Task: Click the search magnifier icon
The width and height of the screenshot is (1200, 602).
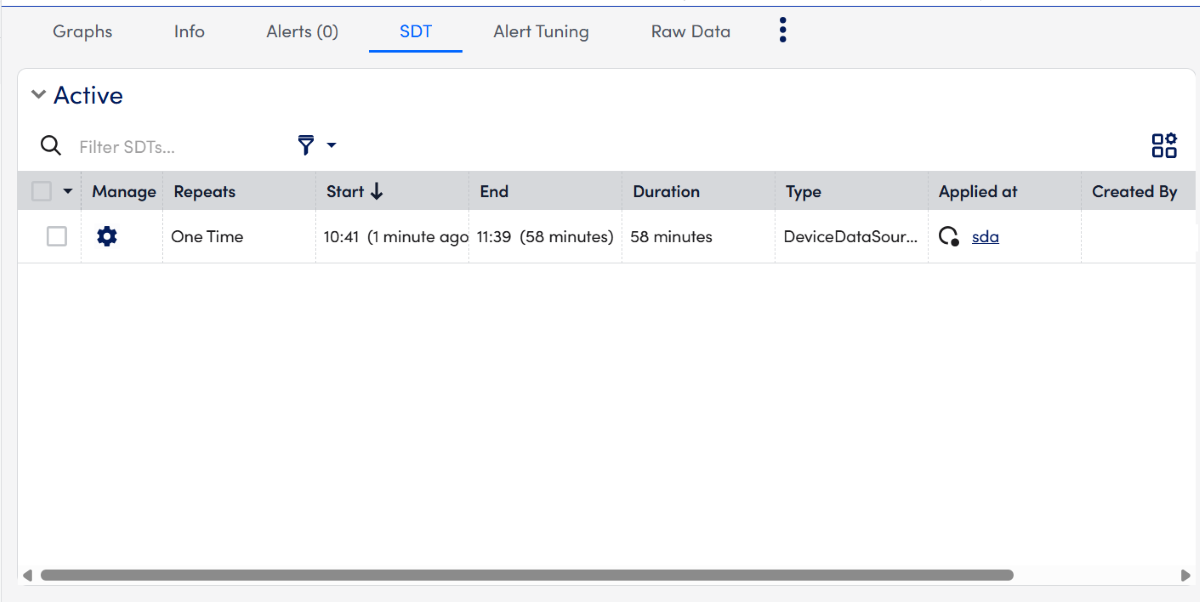Action: [51, 146]
